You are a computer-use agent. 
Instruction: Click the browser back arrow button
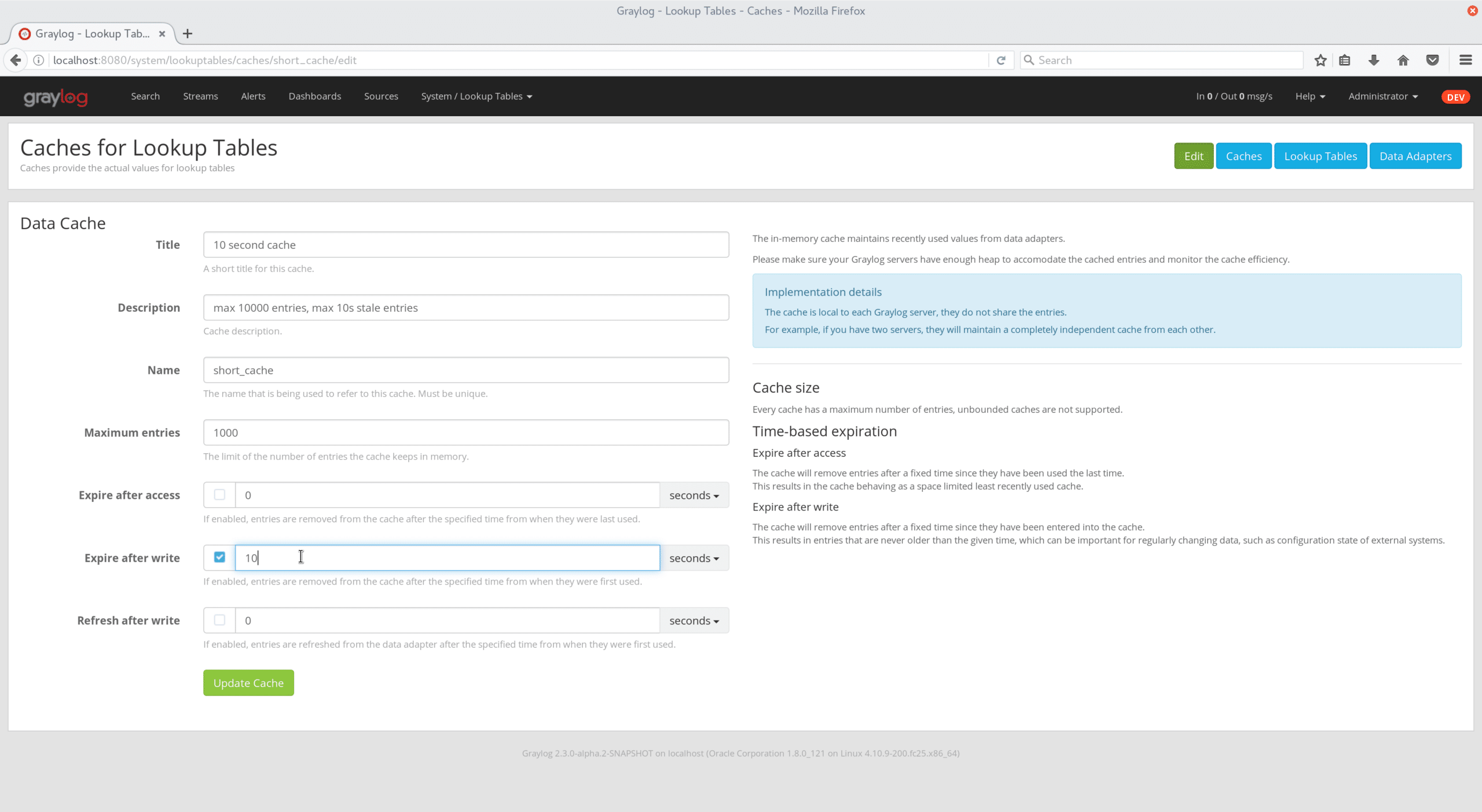click(16, 60)
